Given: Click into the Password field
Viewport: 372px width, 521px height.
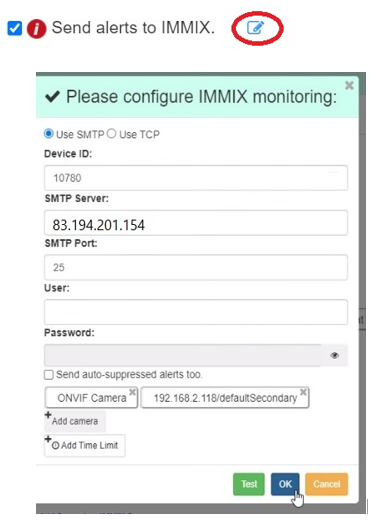Looking at the screenshot, I should click(183, 355).
